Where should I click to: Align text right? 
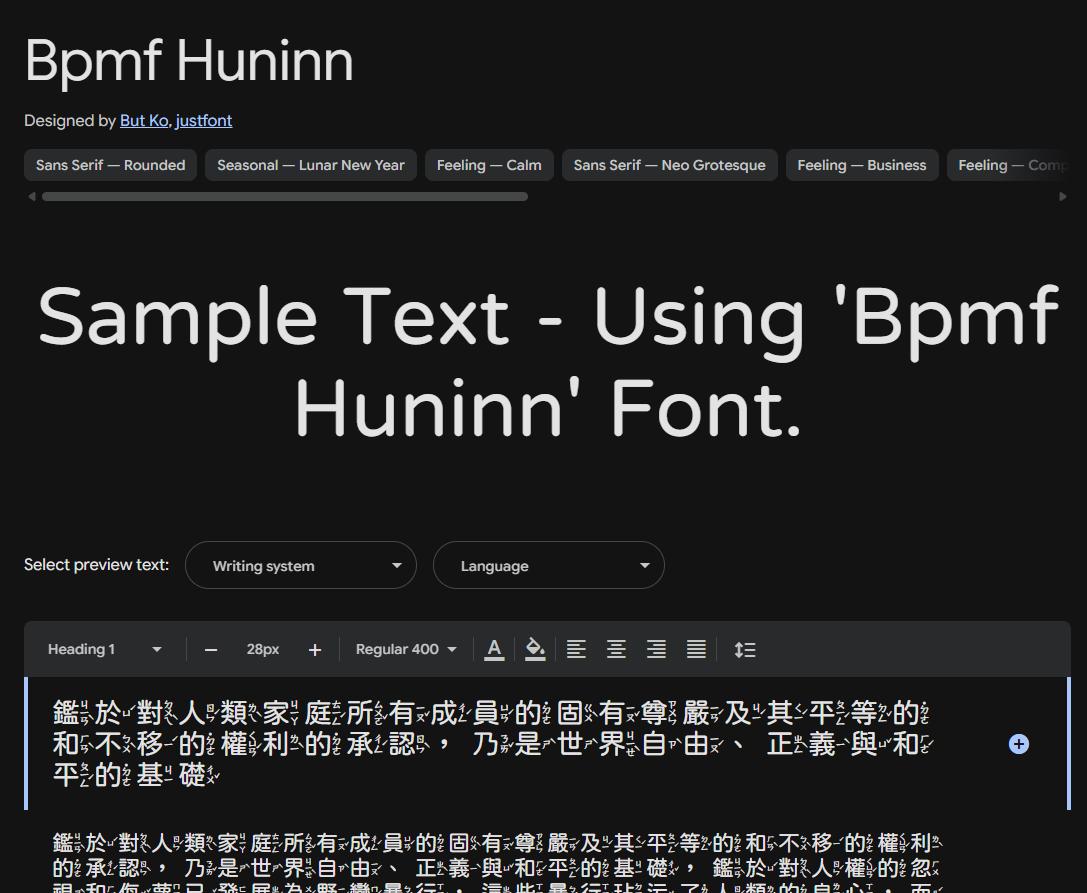click(656, 650)
